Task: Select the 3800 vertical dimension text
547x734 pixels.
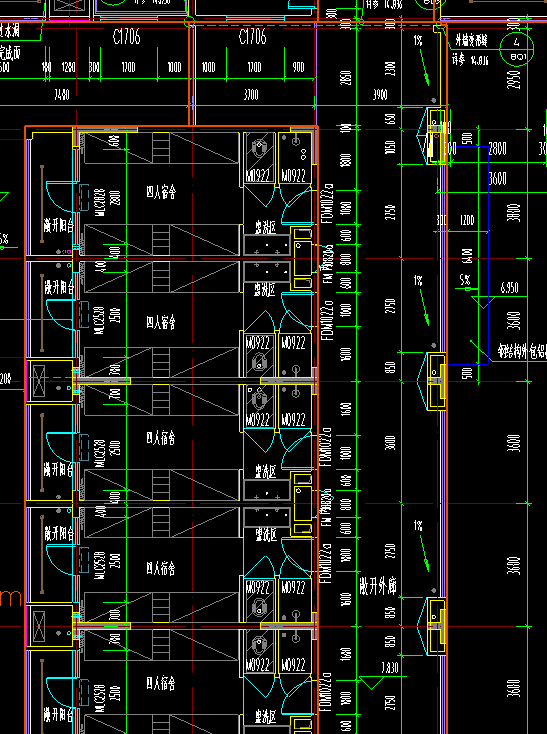Action: pos(515,213)
